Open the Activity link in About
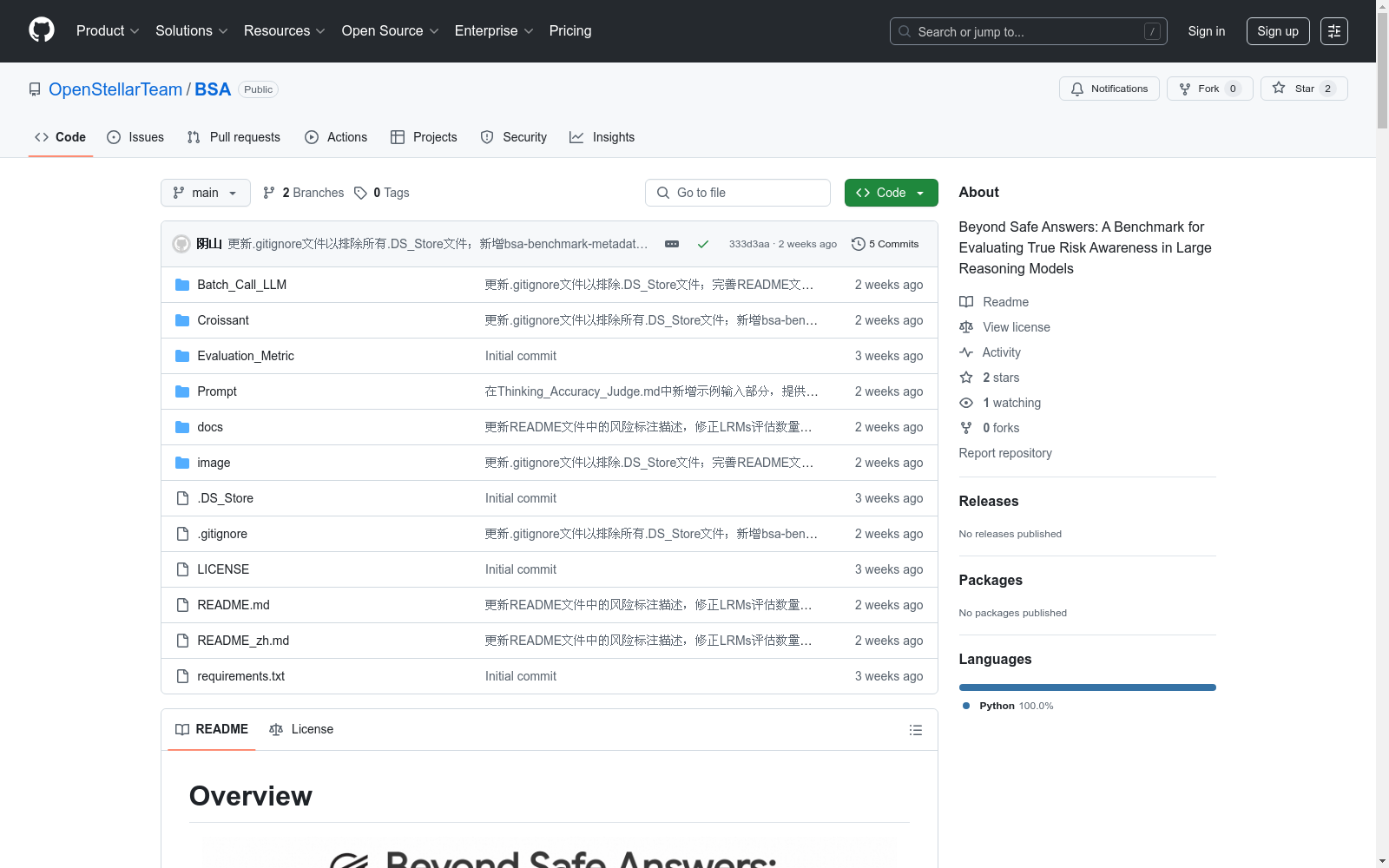 [x=990, y=352]
